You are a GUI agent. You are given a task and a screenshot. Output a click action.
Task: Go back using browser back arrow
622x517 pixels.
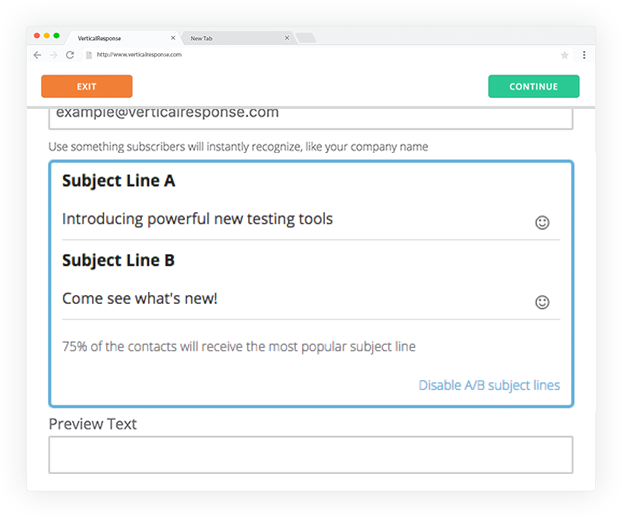37,55
